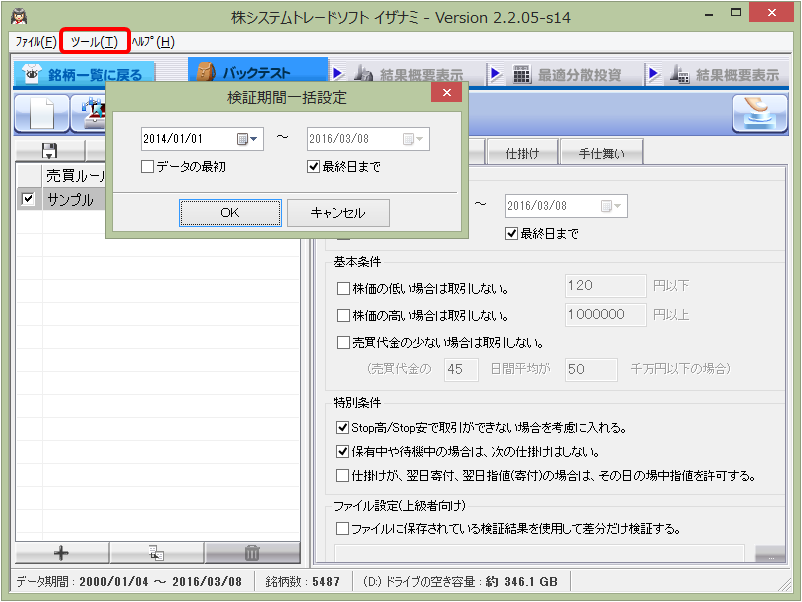Click 銘柄数 : 5487 in status bar
Viewport: 802px width, 602px height.
tap(302, 582)
